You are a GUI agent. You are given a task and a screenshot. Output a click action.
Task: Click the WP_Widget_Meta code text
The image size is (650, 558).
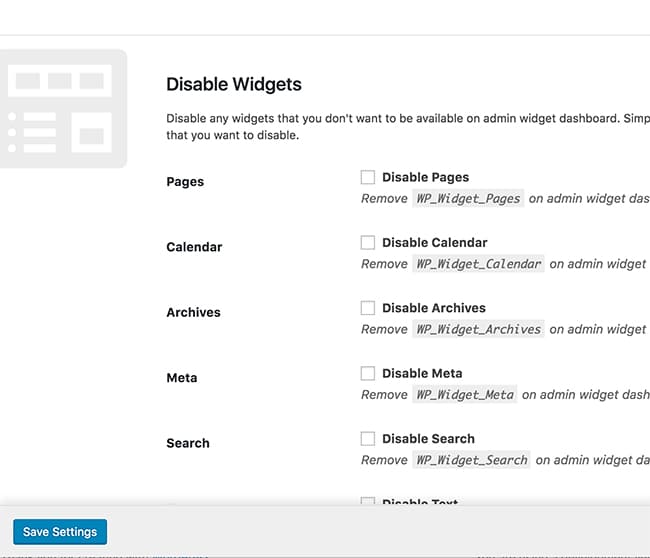(465, 395)
